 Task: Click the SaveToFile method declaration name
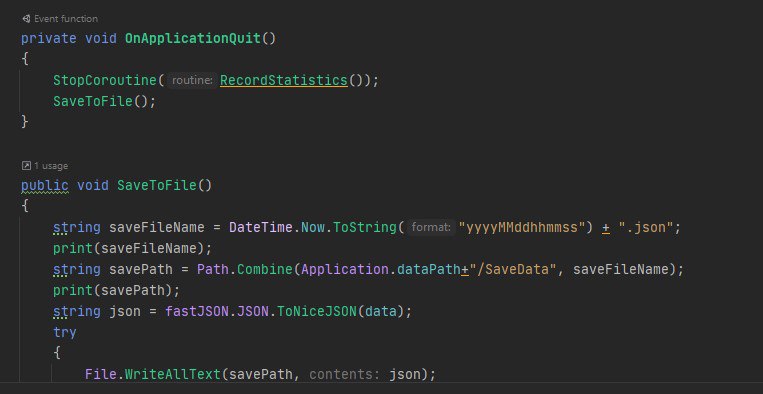click(157, 185)
